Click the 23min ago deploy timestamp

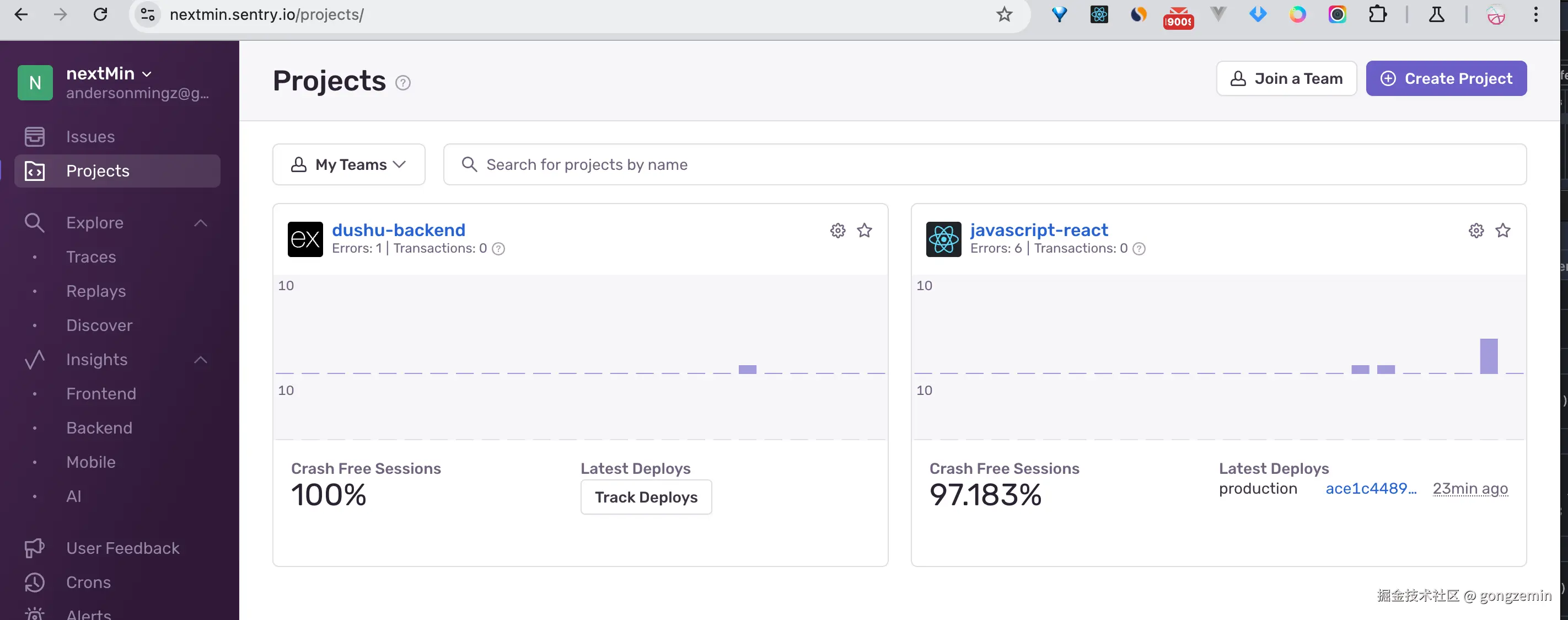tap(1470, 489)
